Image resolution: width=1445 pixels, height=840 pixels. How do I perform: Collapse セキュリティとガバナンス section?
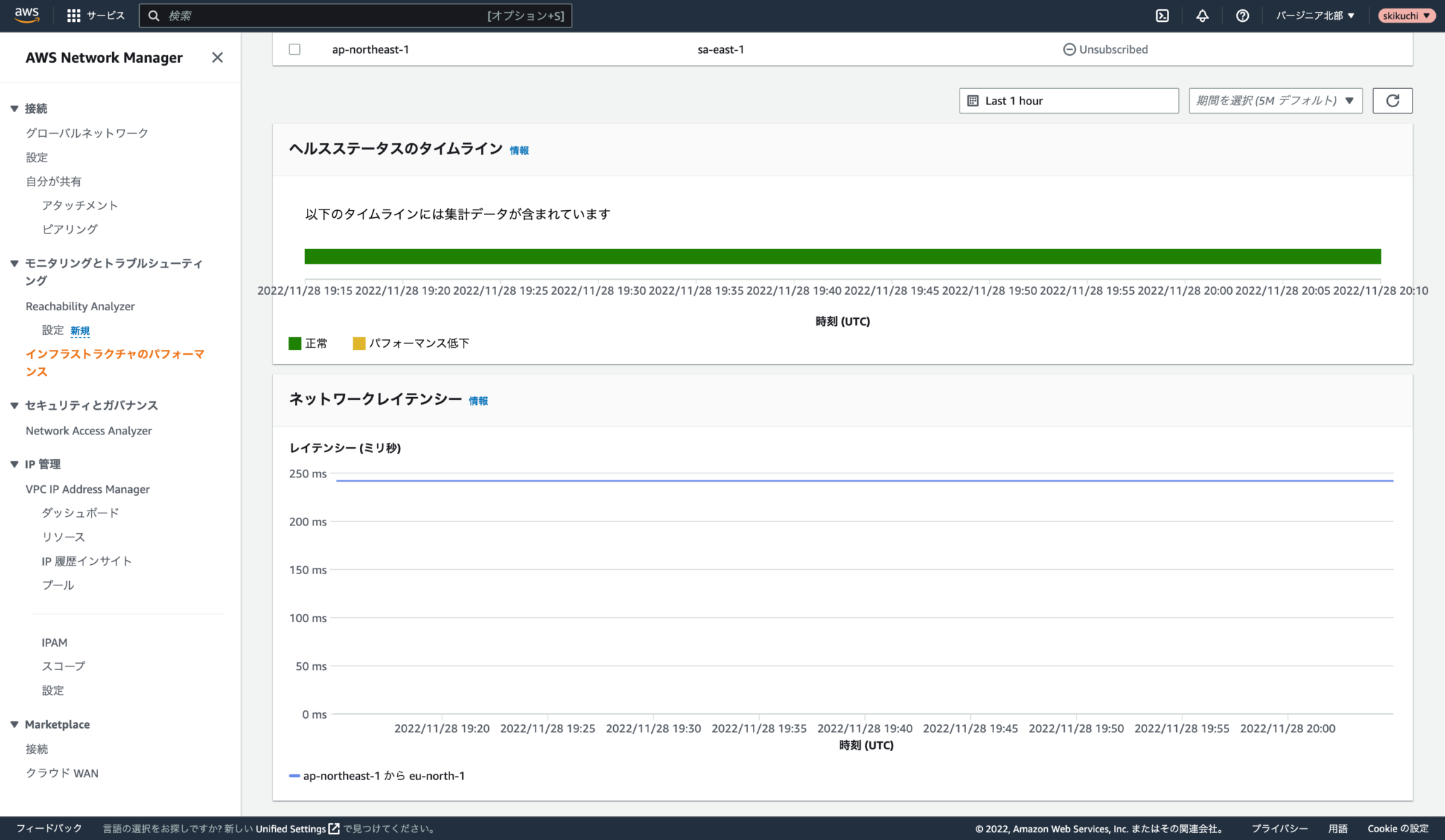click(14, 406)
